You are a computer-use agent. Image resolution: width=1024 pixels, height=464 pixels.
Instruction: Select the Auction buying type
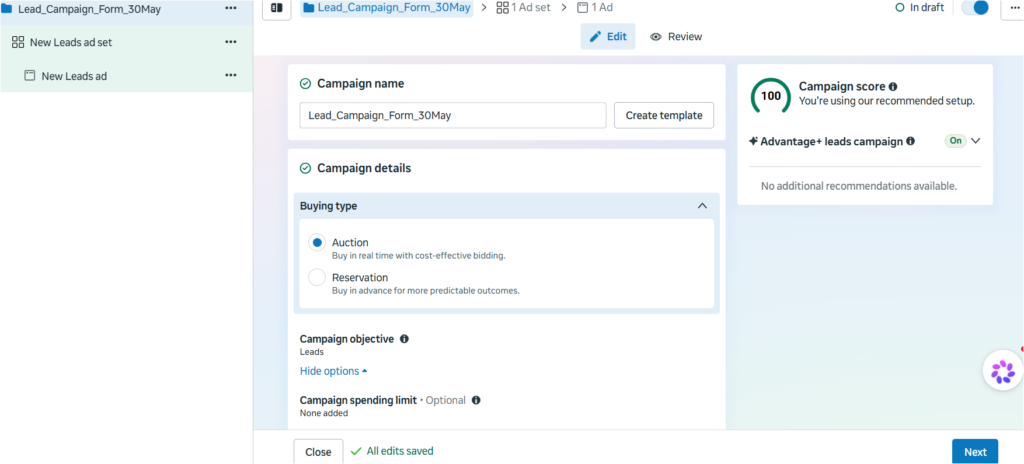317,242
